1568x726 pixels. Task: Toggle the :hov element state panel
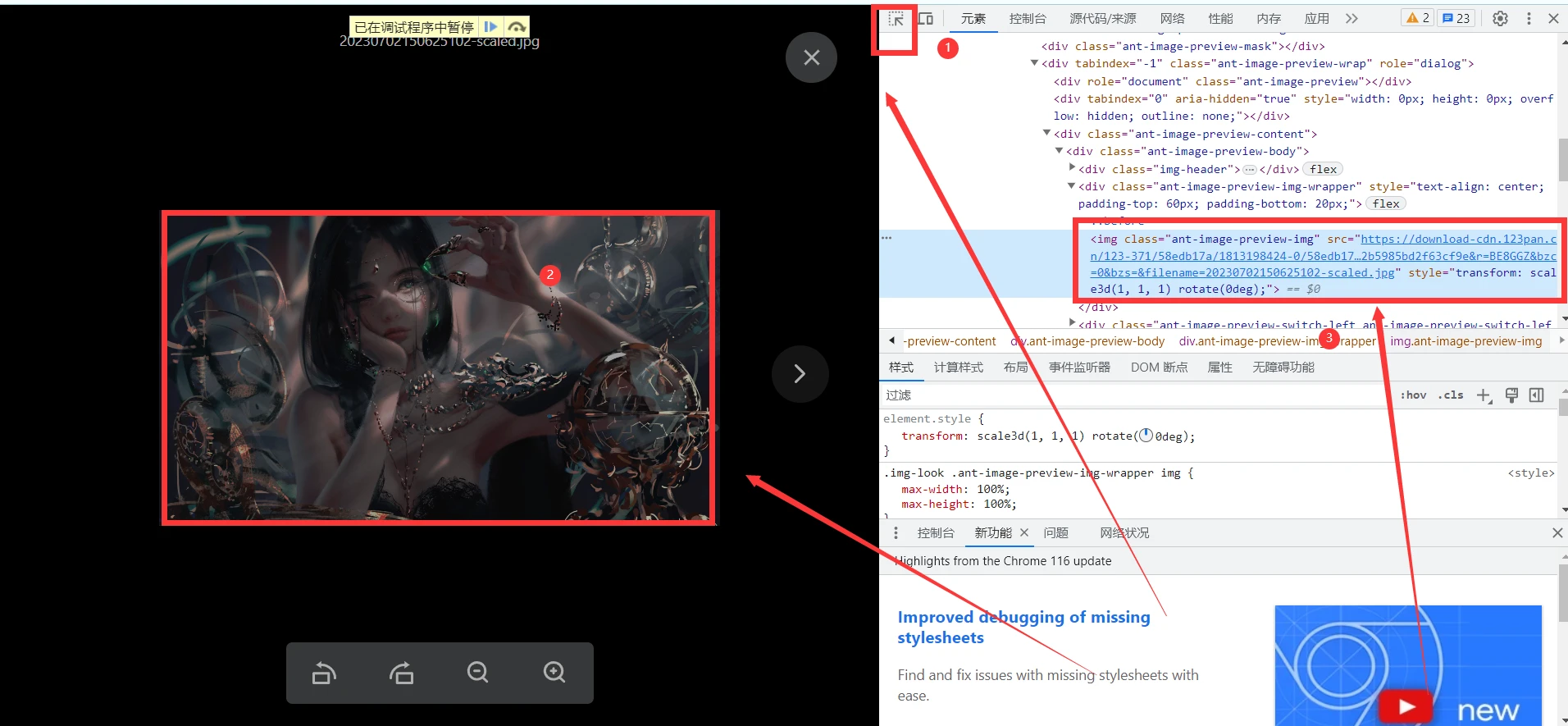coord(1413,395)
